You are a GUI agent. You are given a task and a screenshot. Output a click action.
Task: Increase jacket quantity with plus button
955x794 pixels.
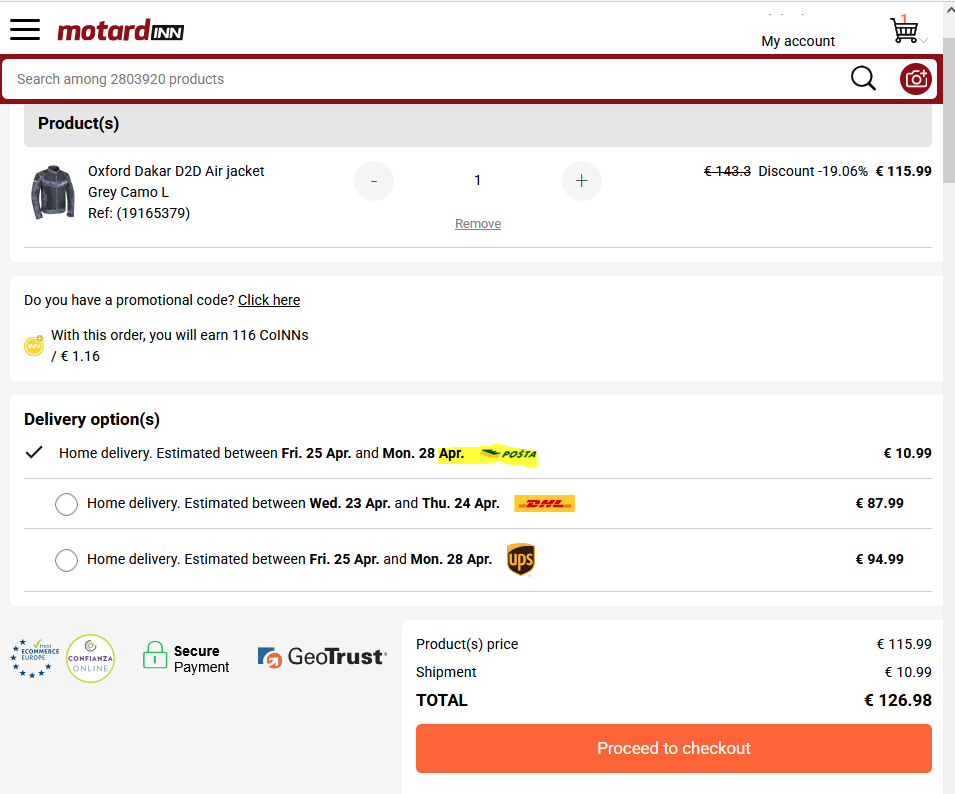point(582,181)
